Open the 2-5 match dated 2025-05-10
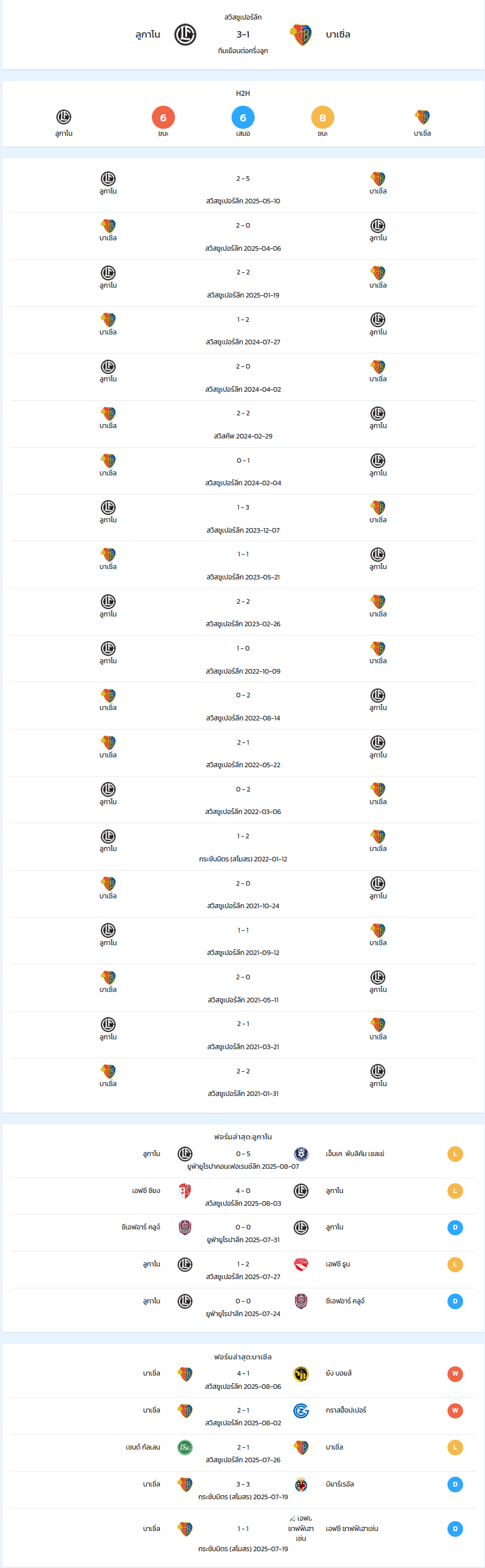This screenshot has width=485, height=1568. (x=243, y=189)
